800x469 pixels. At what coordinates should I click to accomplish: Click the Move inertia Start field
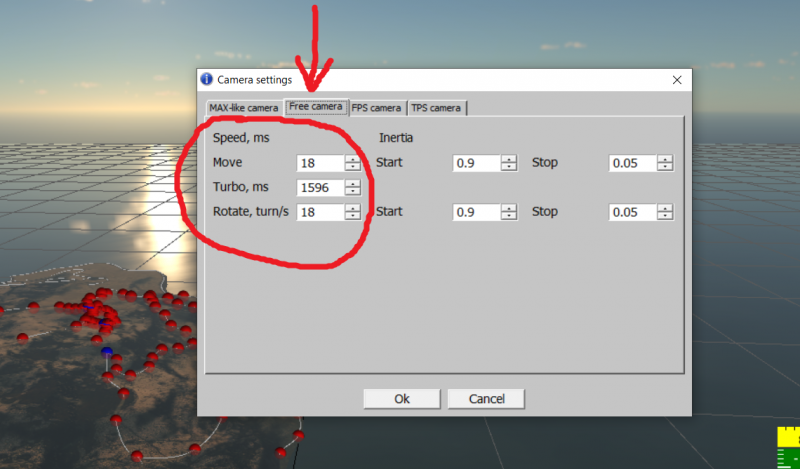[x=477, y=163]
